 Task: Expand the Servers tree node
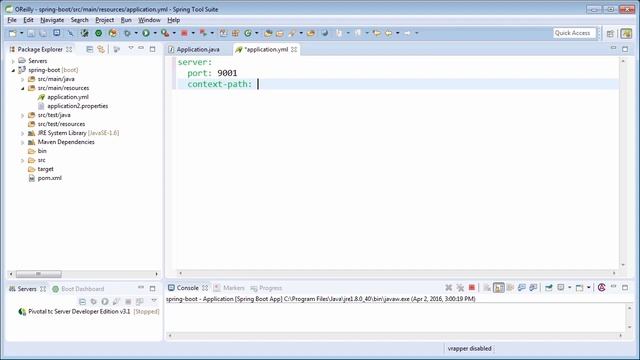point(13,61)
